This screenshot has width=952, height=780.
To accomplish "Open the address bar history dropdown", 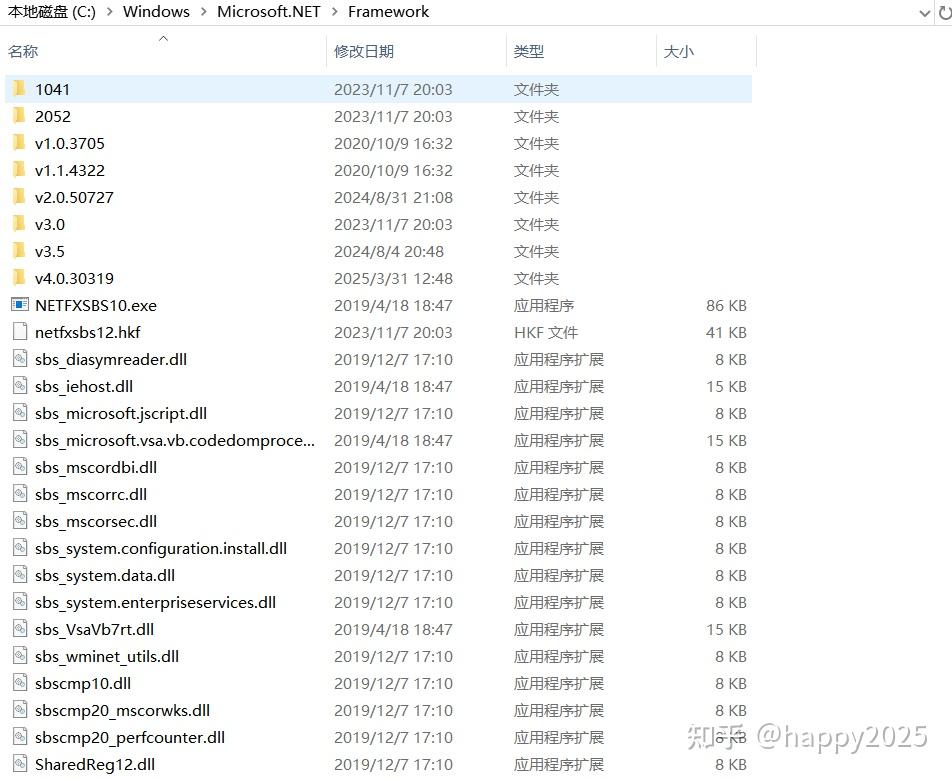I will coord(923,12).
